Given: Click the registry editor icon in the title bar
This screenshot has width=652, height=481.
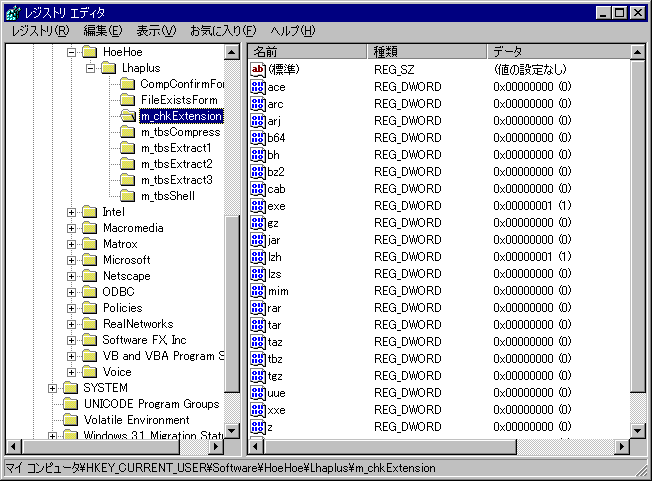Looking at the screenshot, I should click(12, 12).
